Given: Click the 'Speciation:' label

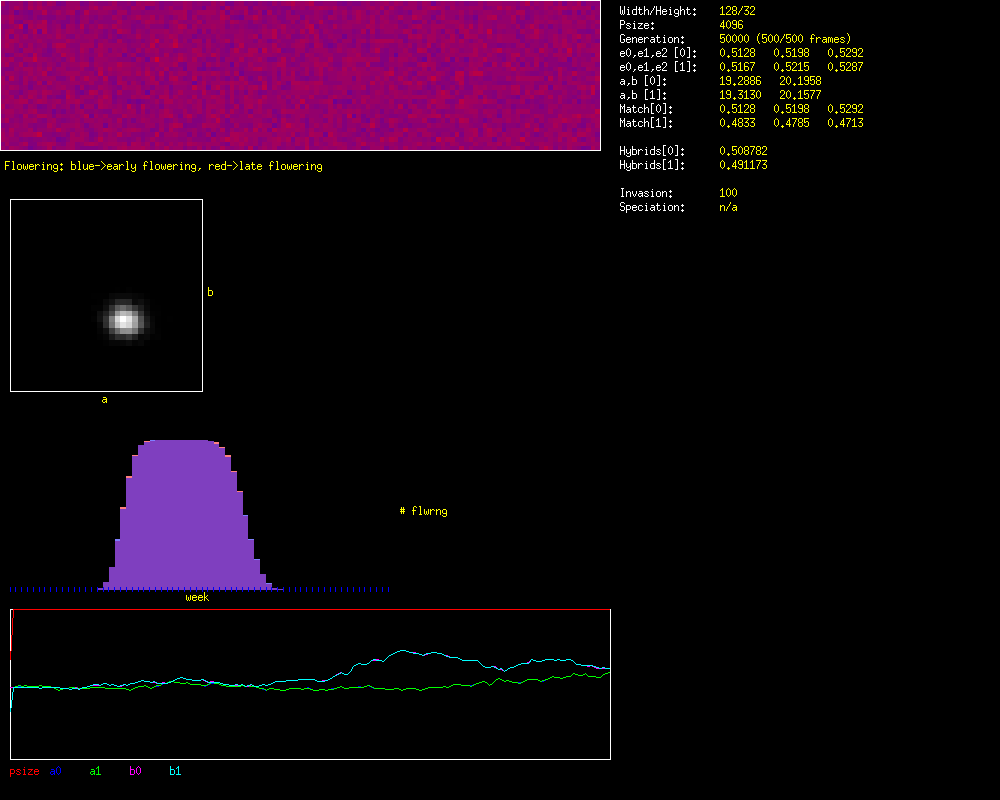Looking at the screenshot, I should pos(652,208).
